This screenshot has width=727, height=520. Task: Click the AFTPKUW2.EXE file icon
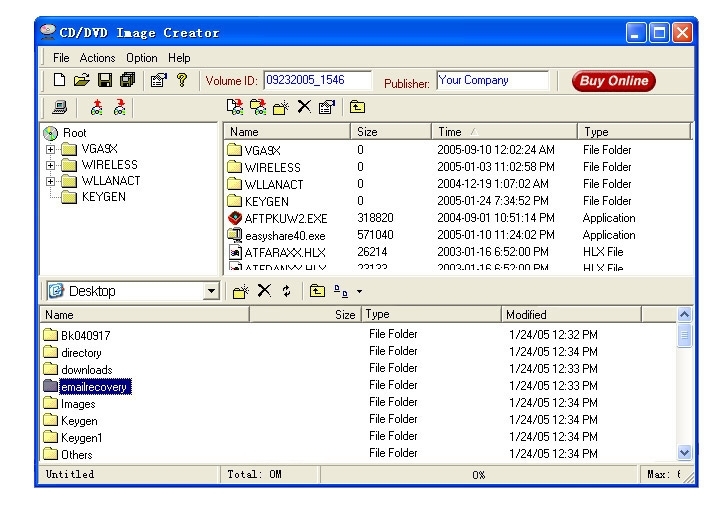pyautogui.click(x=235, y=218)
